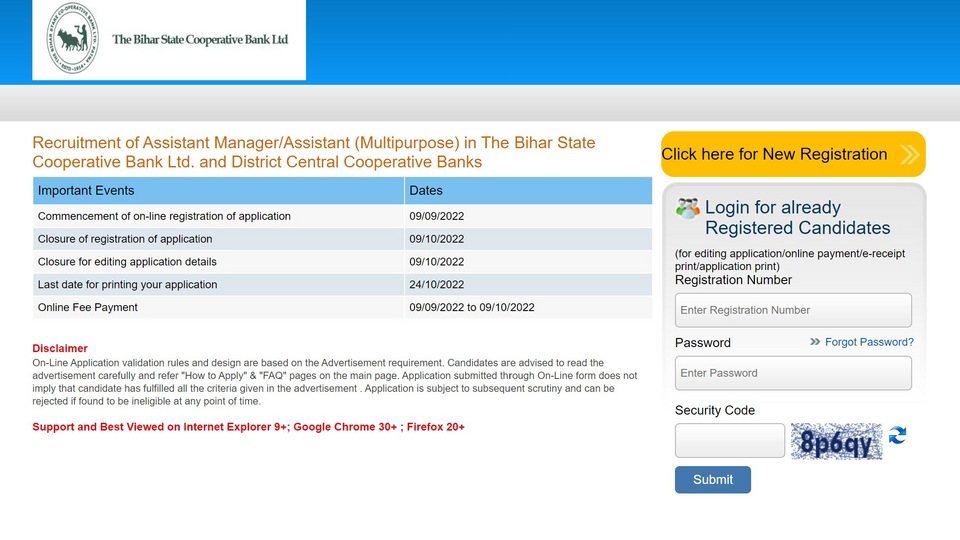Click the Important Events column header

219,191
